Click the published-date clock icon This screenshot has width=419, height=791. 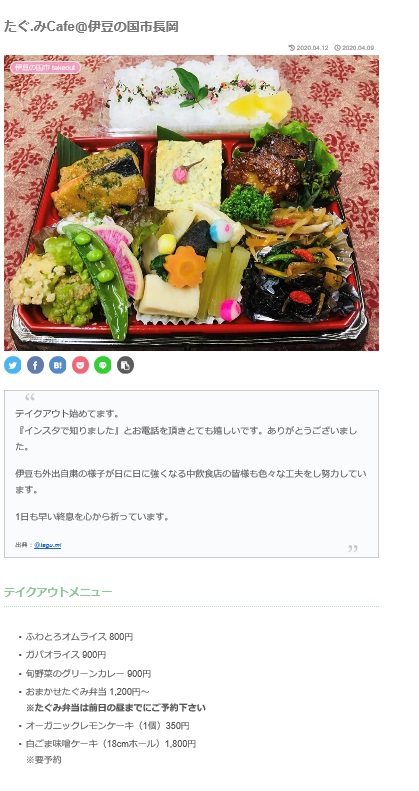click(x=337, y=48)
